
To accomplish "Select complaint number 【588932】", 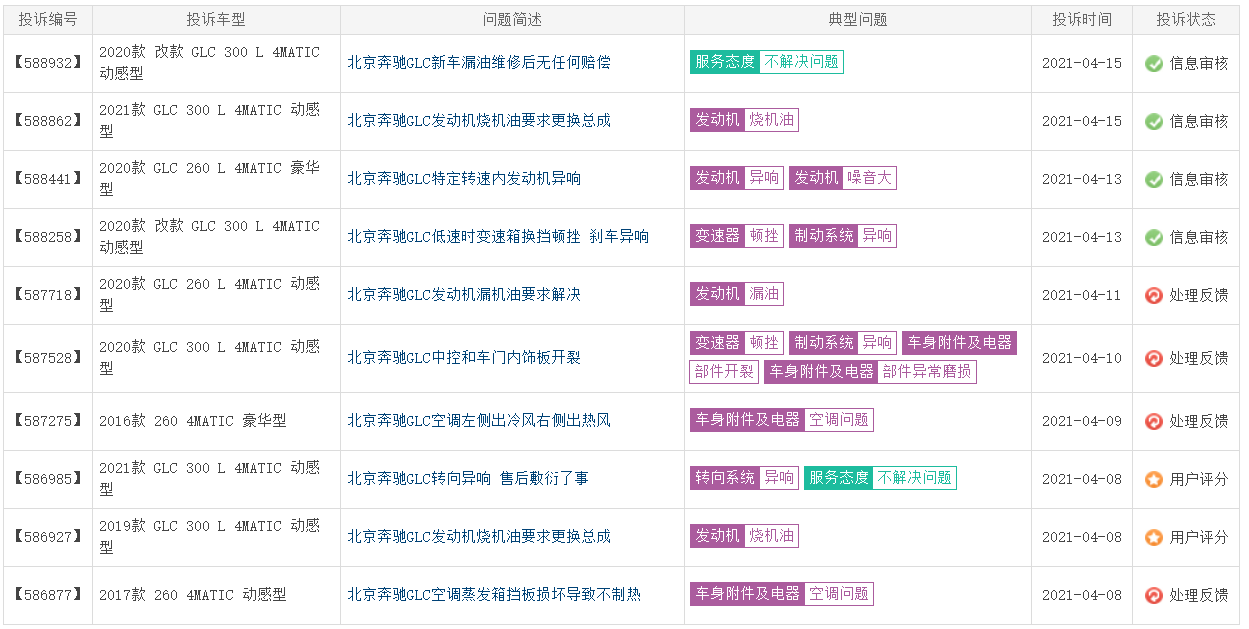I will pyautogui.click(x=47, y=63).
